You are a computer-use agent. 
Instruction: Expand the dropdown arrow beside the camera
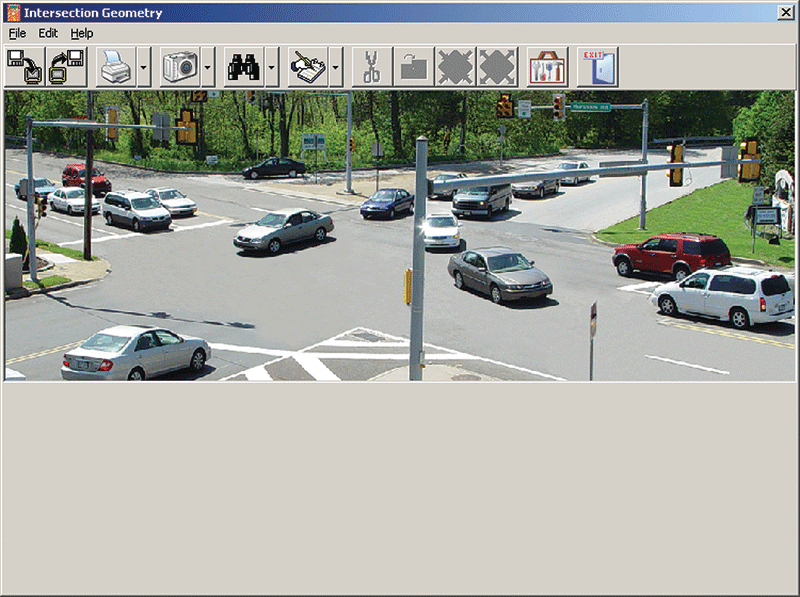tap(208, 67)
